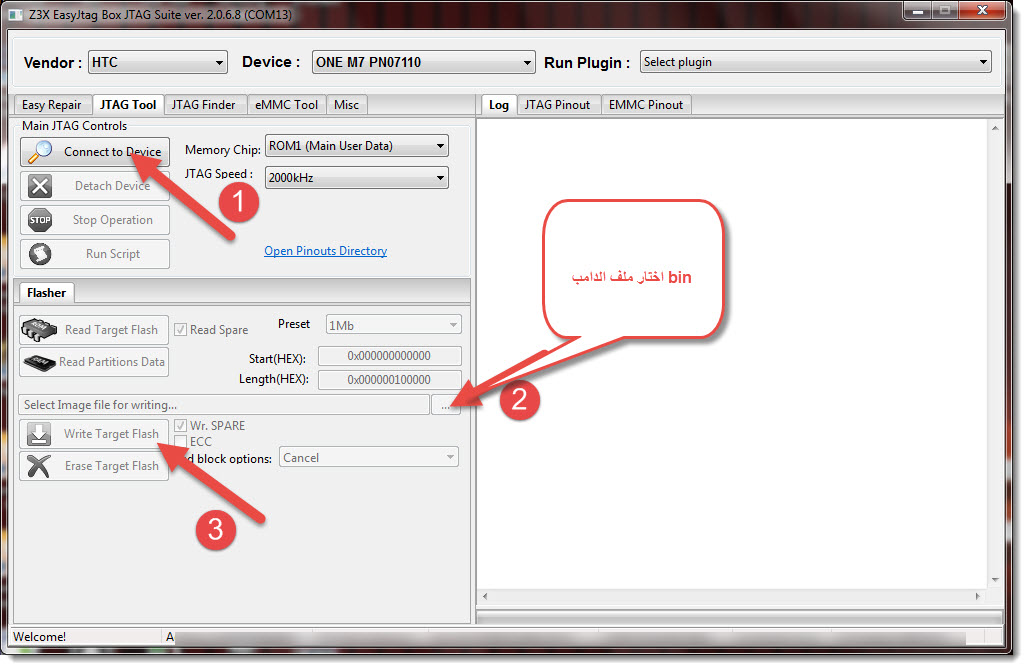
Task: Click the chip icon on Read Target Flash
Action: (39, 330)
